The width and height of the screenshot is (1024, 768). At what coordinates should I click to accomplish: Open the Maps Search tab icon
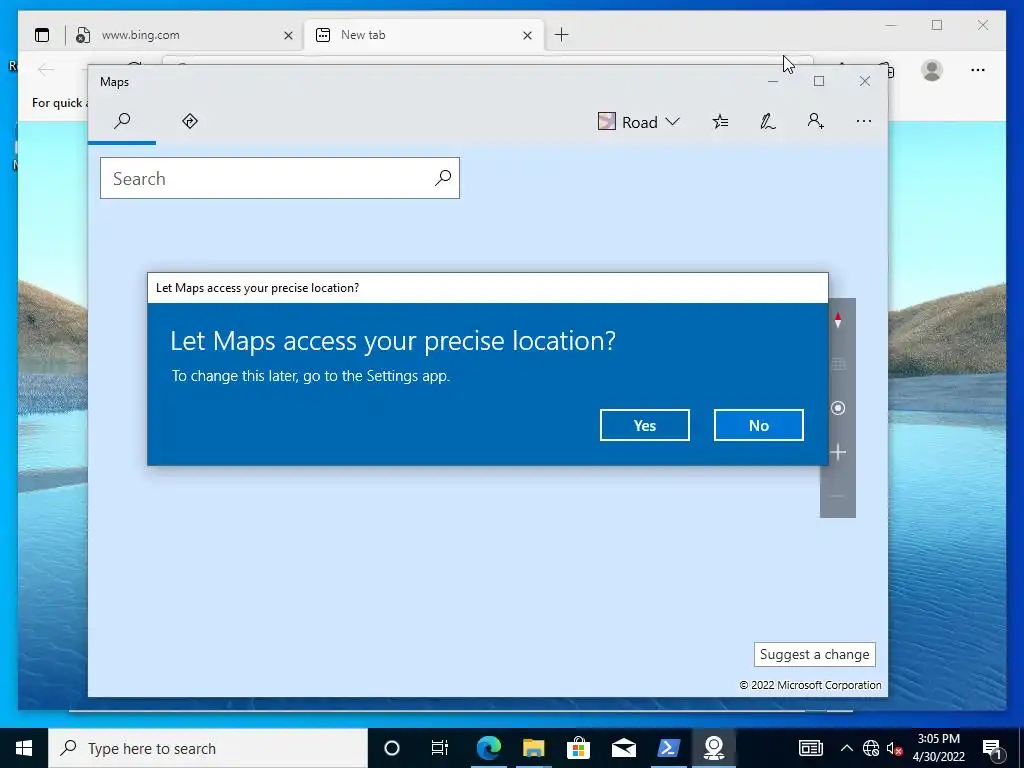click(122, 121)
